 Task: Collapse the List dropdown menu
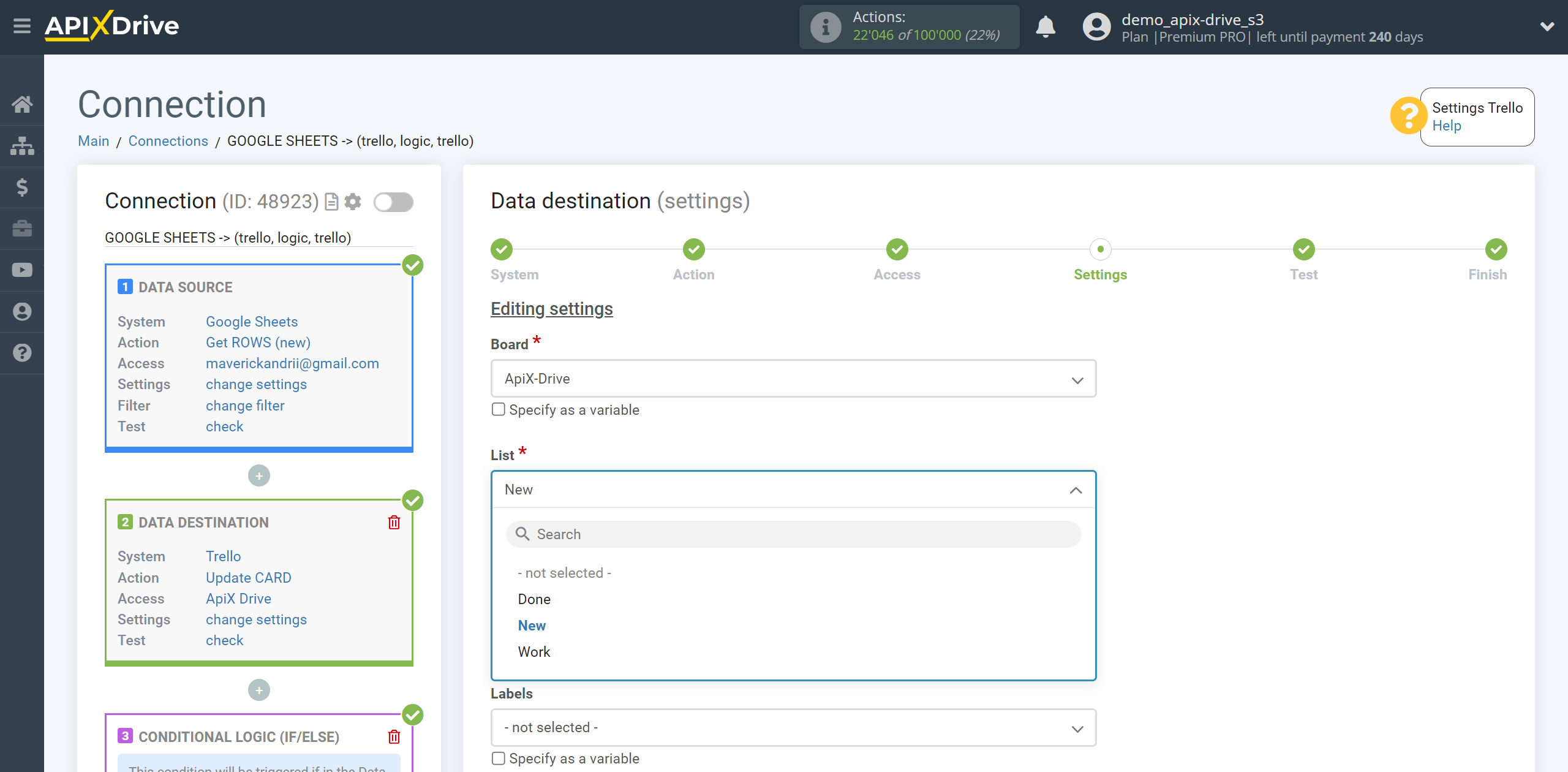tap(1078, 489)
